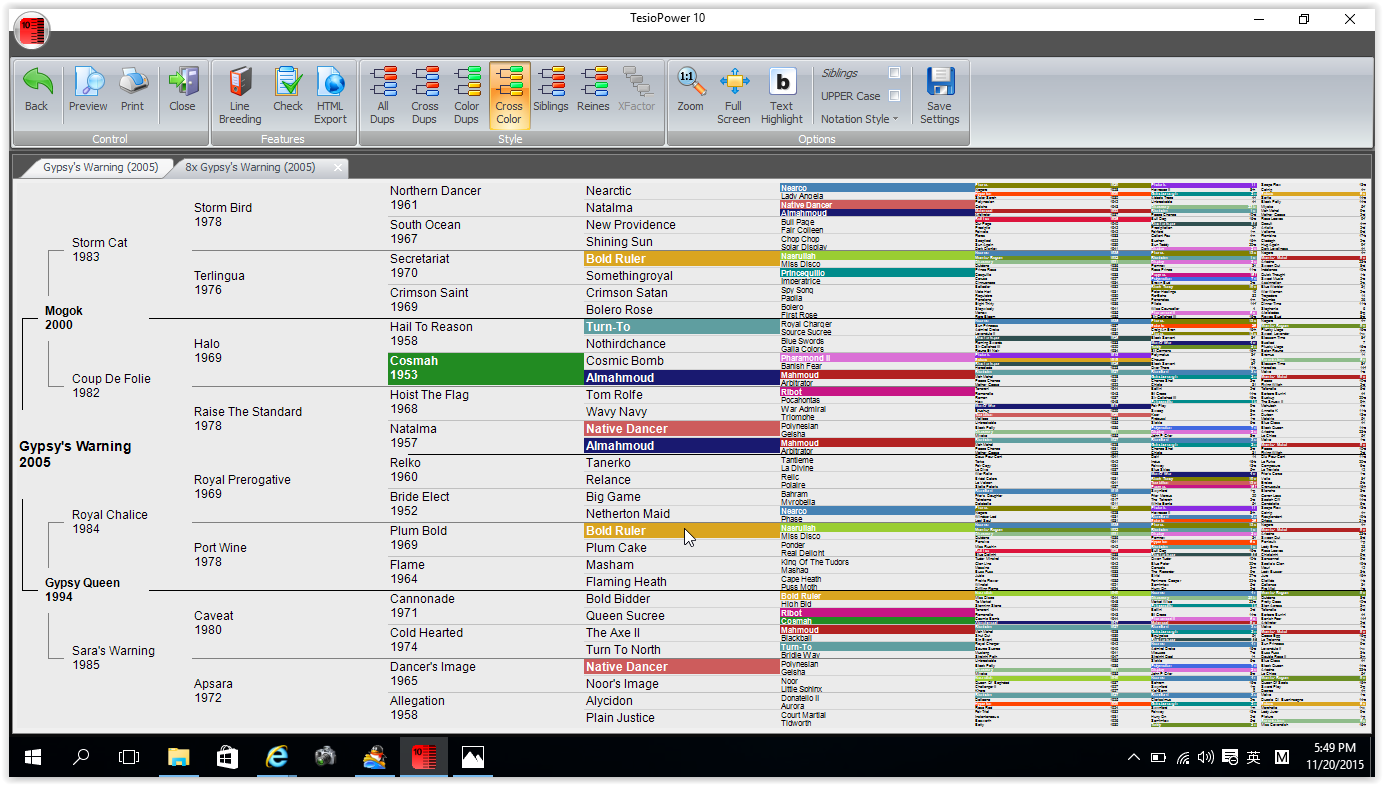Image resolution: width=1383 pixels, height=785 pixels.
Task: Open Windows Start menu
Action: (32, 758)
